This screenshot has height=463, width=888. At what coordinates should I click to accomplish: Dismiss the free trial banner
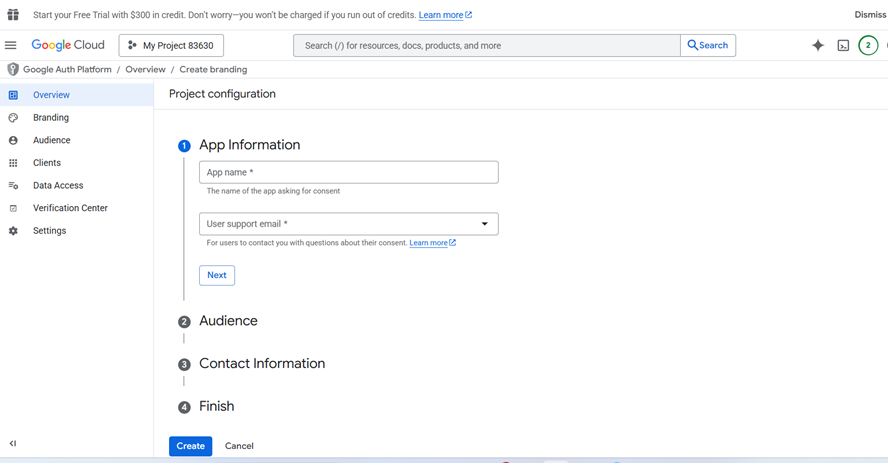click(870, 15)
